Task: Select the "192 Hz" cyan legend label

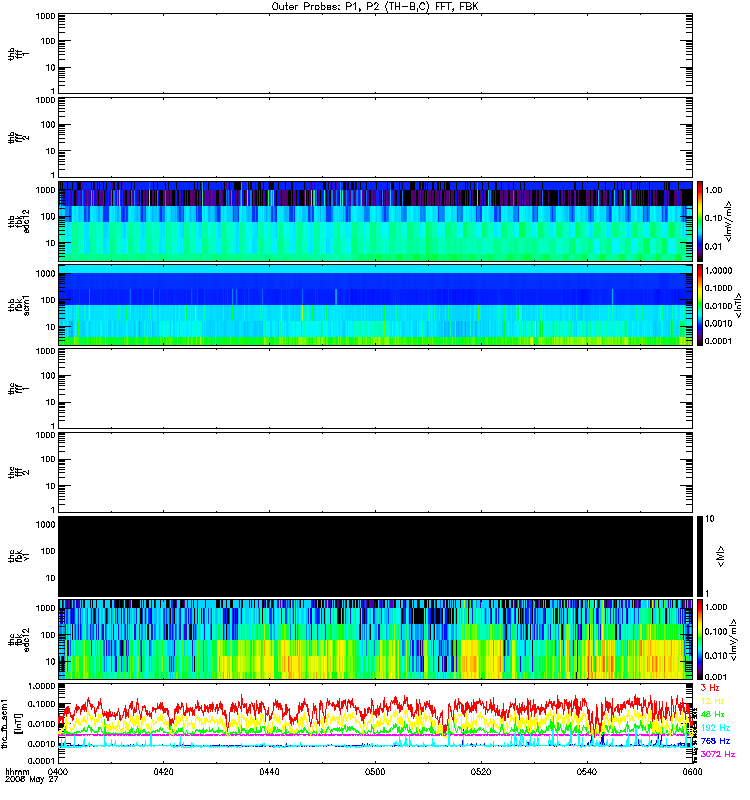Action: click(715, 728)
